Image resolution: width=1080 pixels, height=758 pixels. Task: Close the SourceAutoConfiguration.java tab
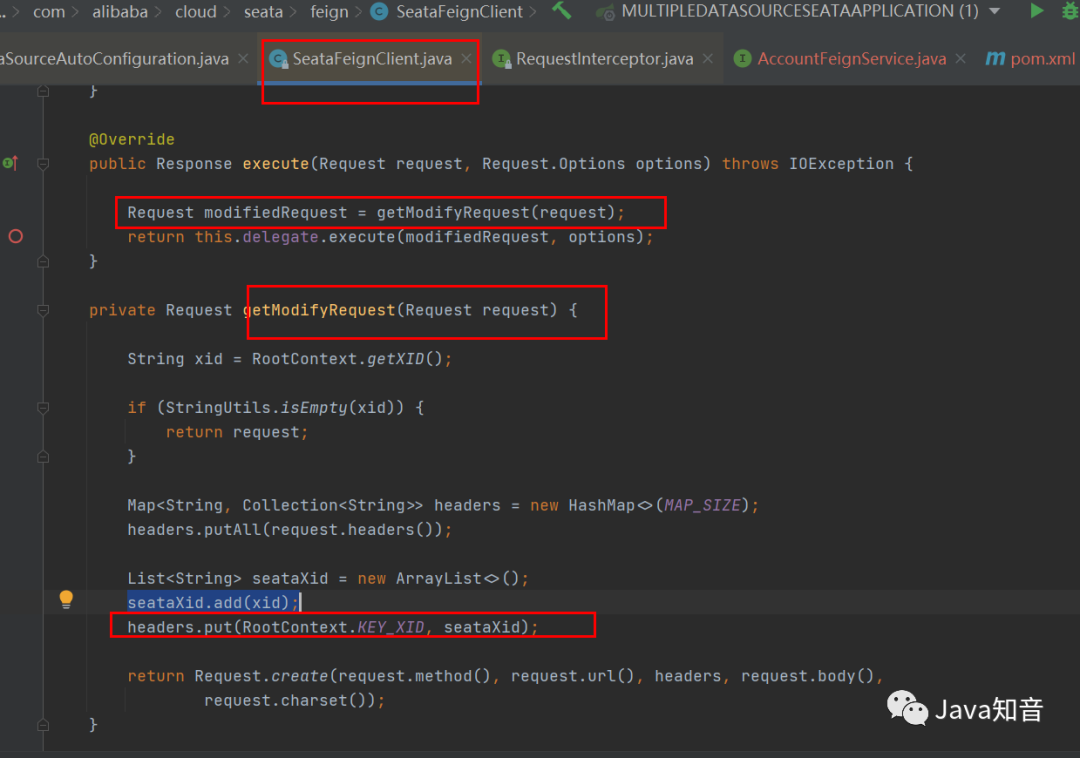[x=243, y=59]
